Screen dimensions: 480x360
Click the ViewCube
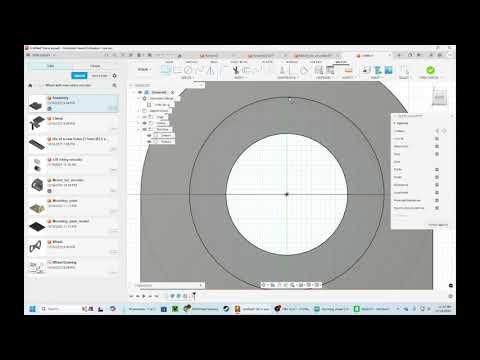[439, 97]
